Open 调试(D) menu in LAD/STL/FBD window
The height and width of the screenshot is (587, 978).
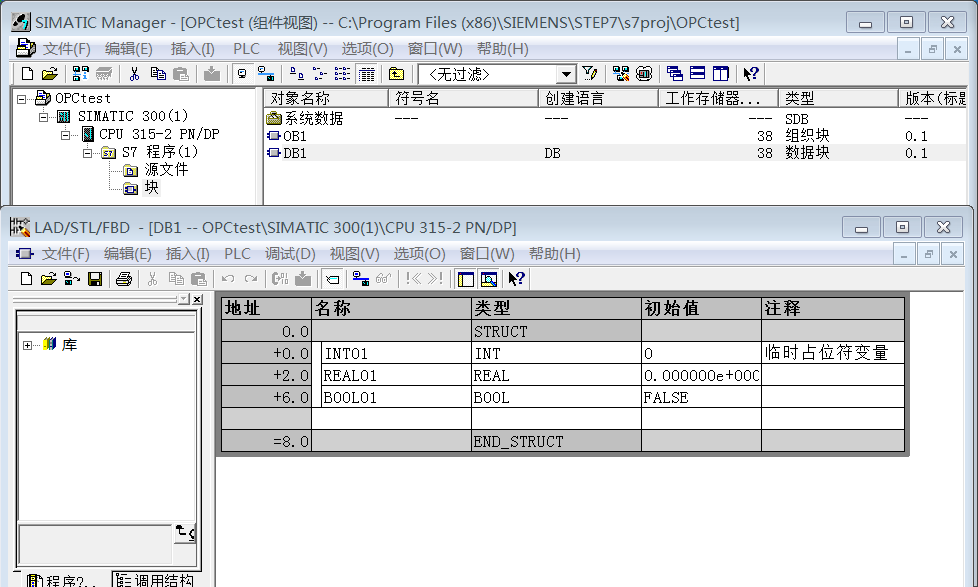pyautogui.click(x=290, y=254)
